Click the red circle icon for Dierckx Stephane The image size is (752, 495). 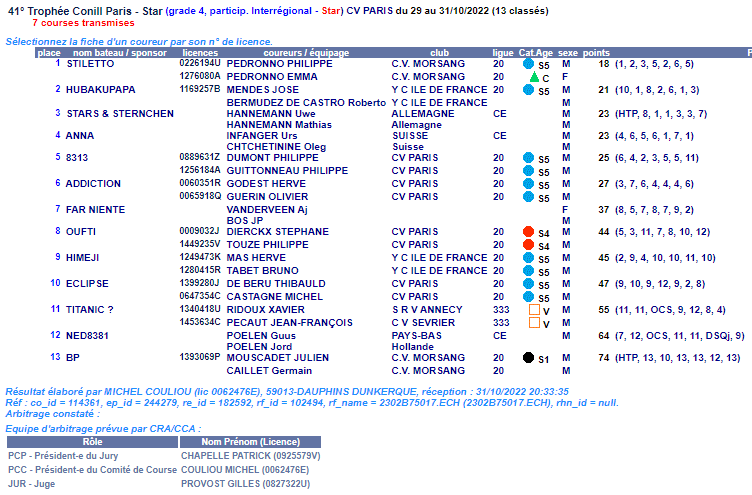[528, 232]
